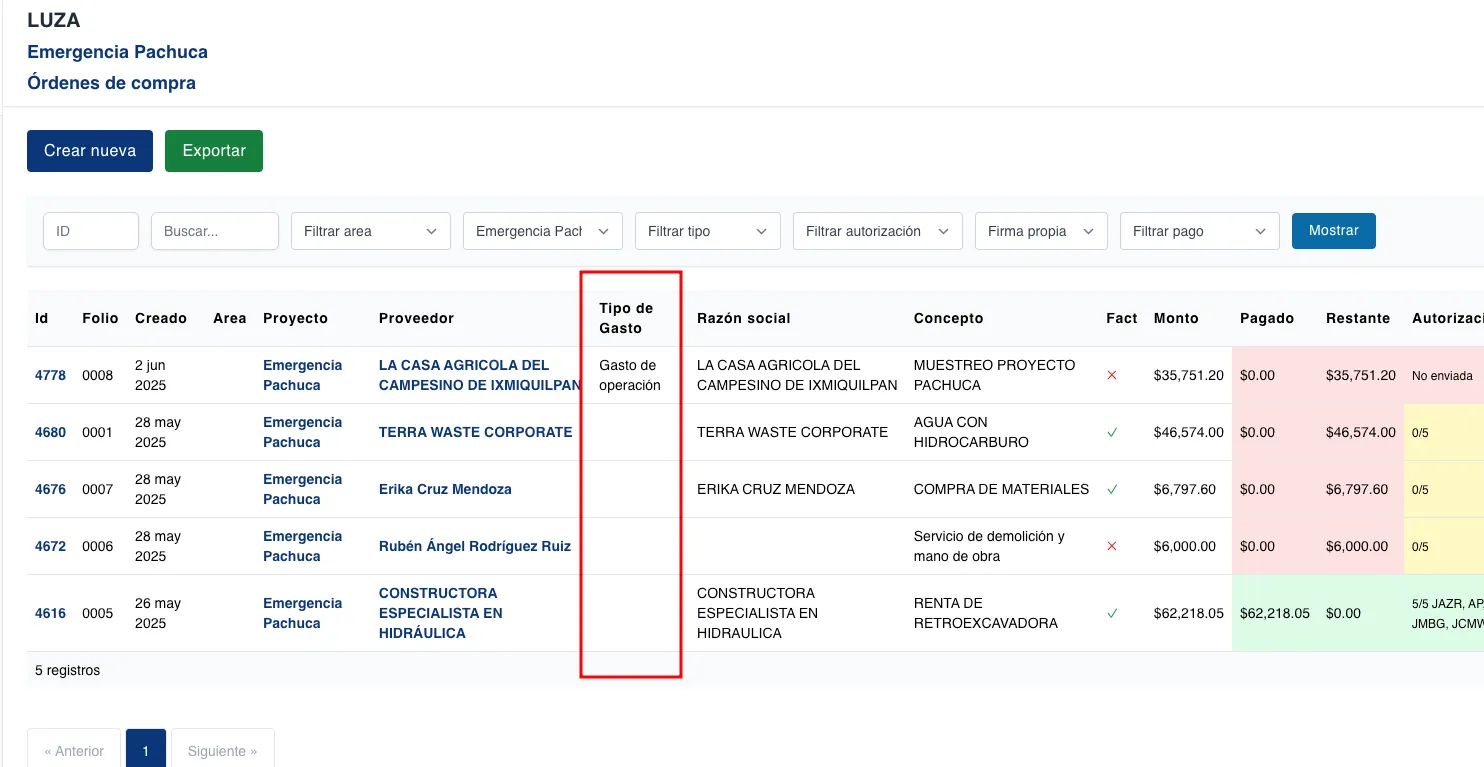Open provider TERRA WASTE CORPORATE link
Image resolution: width=1484 pixels, height=767 pixels.
475,433
